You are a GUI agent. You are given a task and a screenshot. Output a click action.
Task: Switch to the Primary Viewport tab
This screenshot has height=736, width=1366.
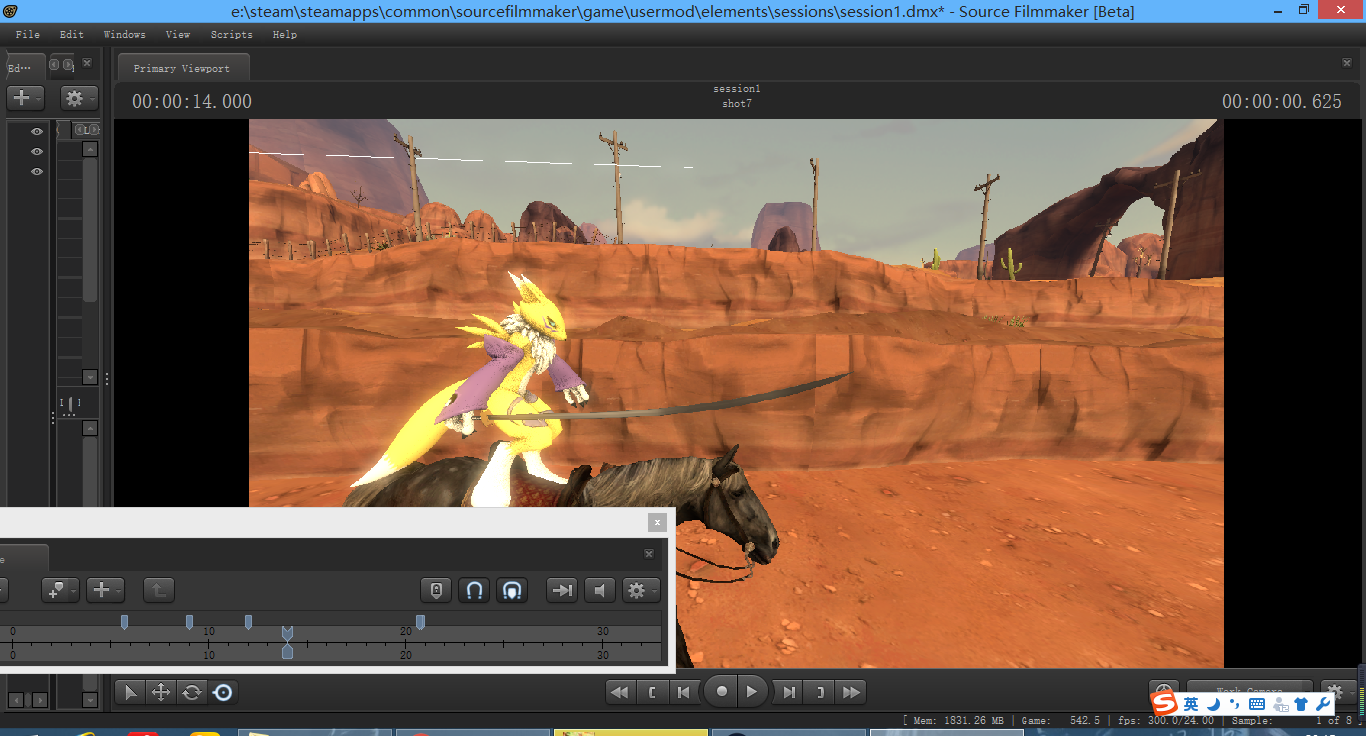(x=182, y=68)
